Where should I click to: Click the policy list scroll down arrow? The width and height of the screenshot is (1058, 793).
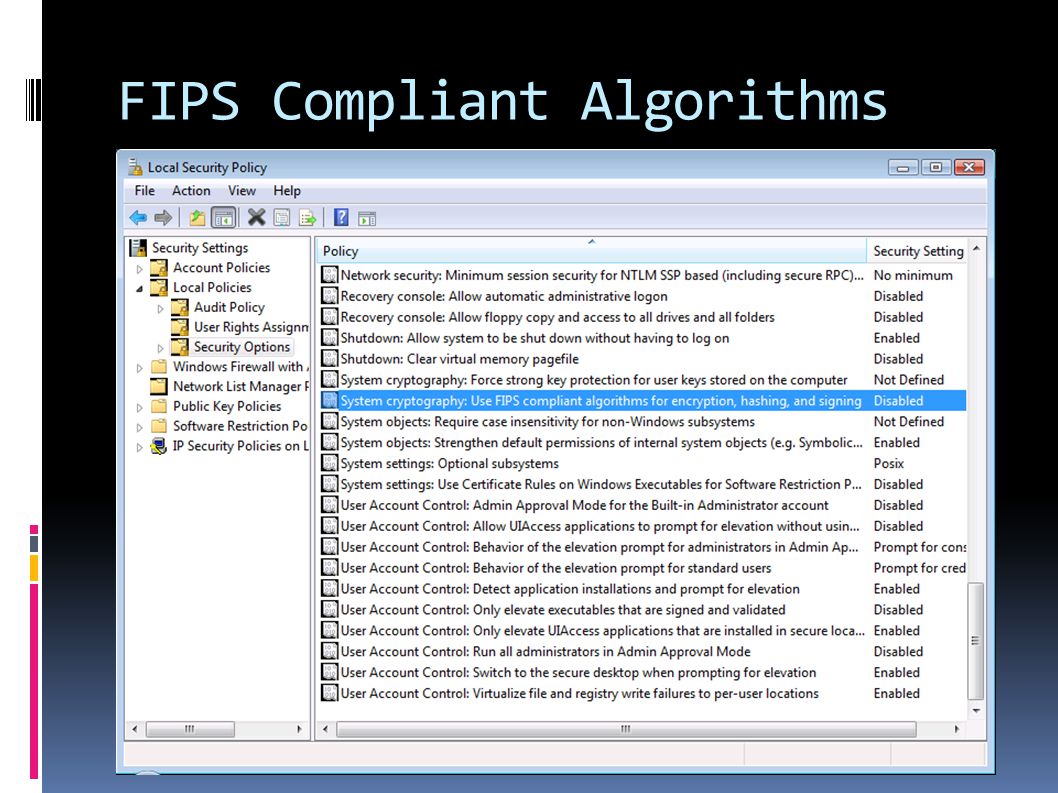(976, 711)
